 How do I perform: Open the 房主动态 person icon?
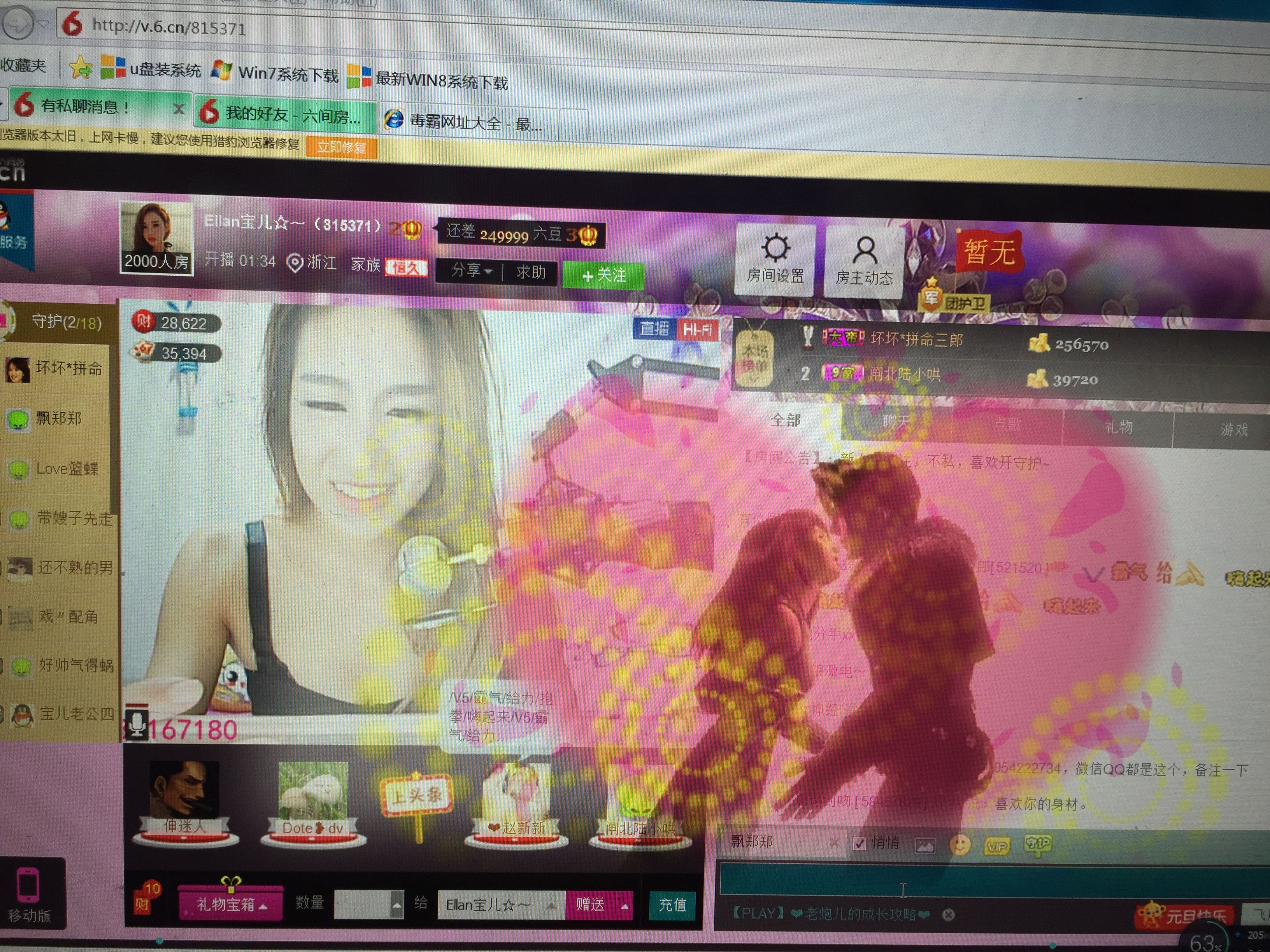tap(863, 262)
